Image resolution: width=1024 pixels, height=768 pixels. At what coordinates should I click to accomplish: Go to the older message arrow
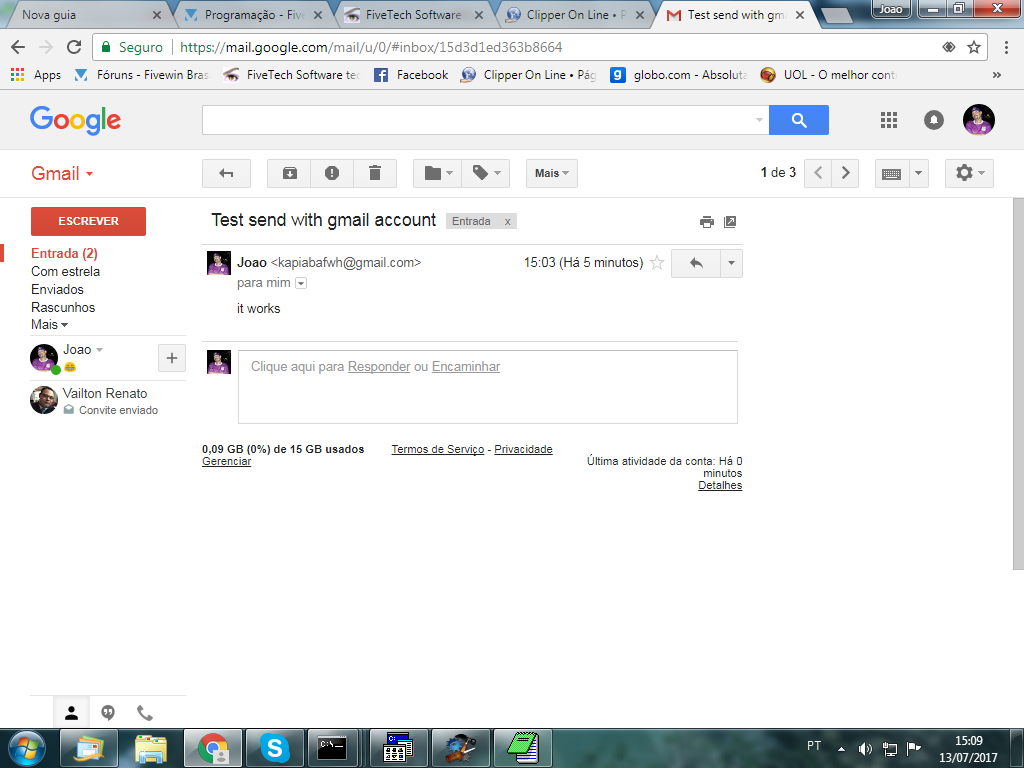(x=845, y=173)
